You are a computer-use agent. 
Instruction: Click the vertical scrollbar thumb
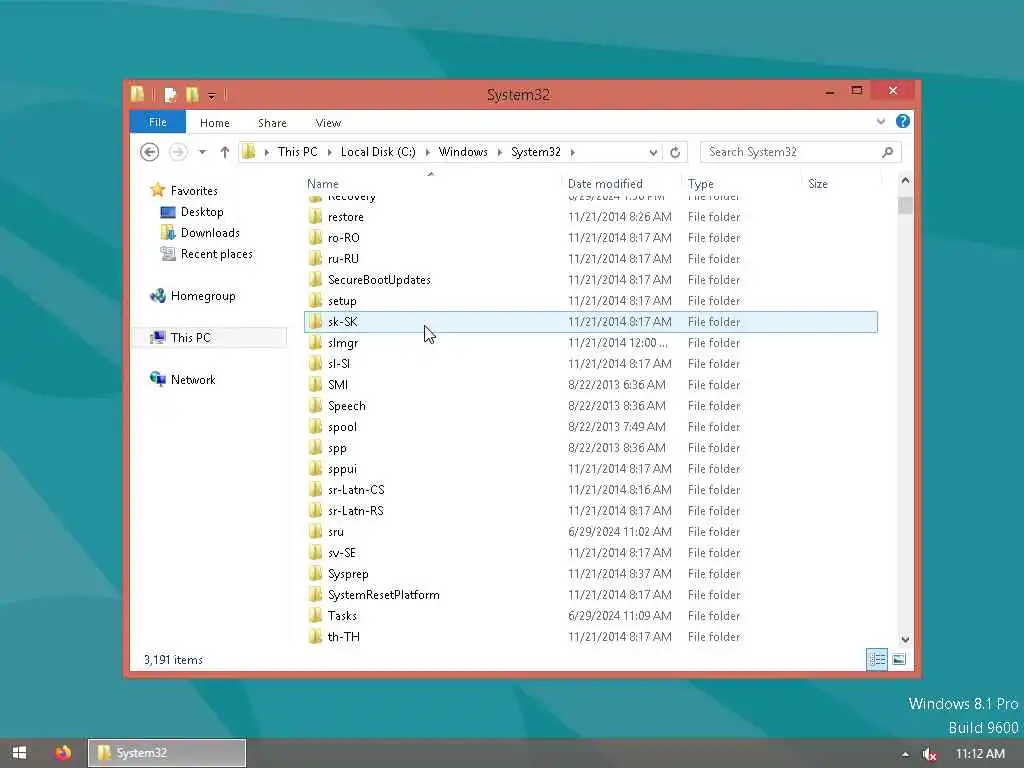905,205
